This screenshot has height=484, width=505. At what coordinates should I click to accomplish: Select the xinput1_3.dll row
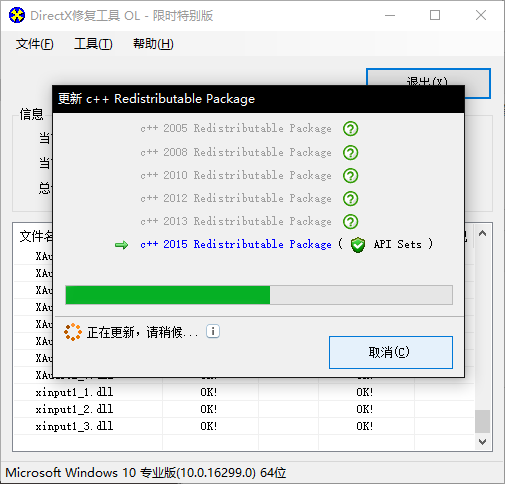244,426
